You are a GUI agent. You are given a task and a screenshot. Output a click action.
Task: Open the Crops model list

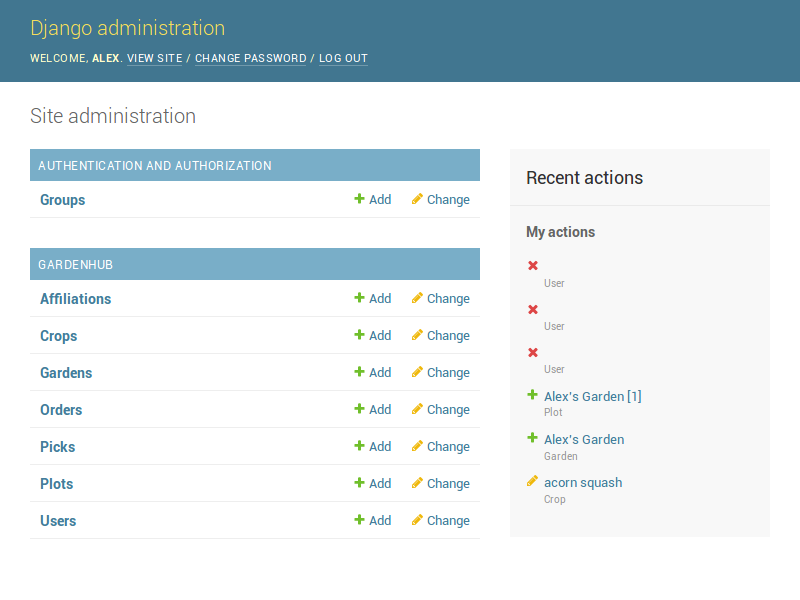pos(59,336)
